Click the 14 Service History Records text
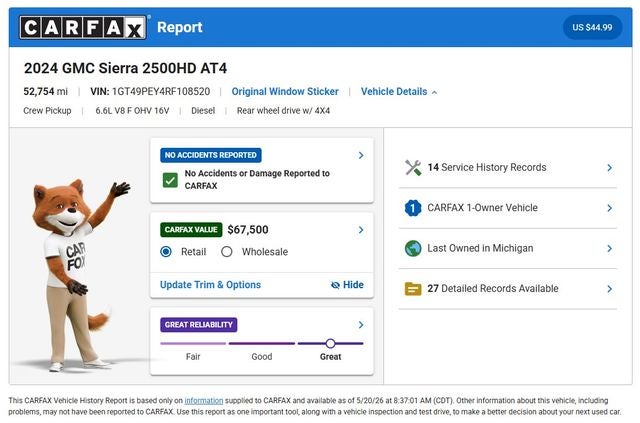640x423 pixels. [487, 167]
